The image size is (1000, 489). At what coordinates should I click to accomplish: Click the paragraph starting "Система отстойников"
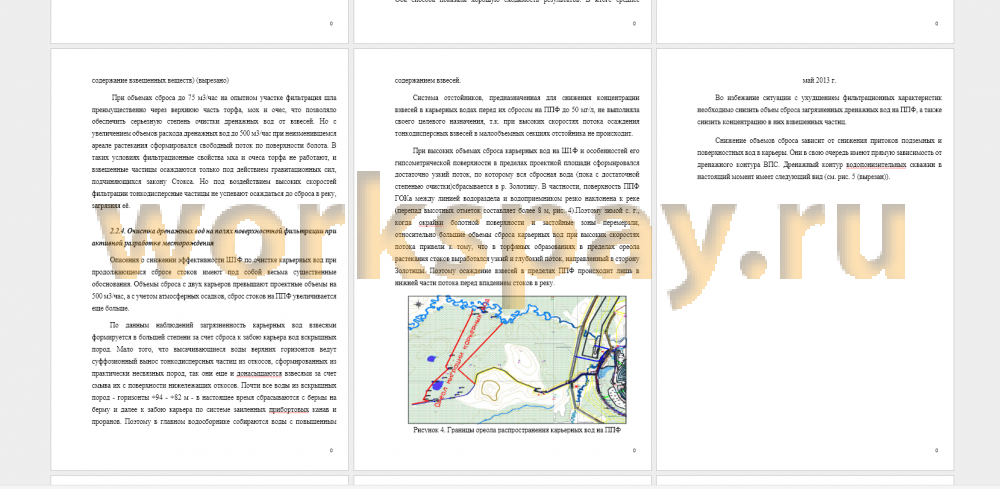(x=517, y=115)
